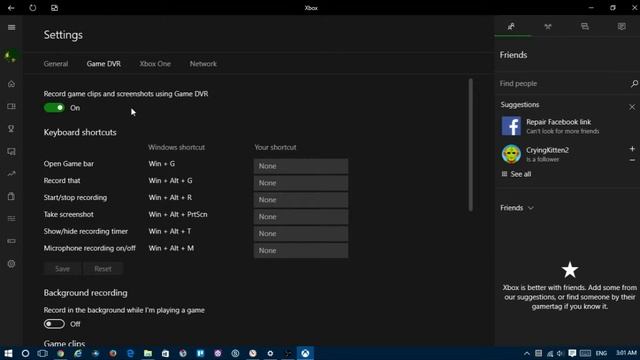Open Repair Facebook link suggestion
Viewport: 640px width, 360px height.
558,122
